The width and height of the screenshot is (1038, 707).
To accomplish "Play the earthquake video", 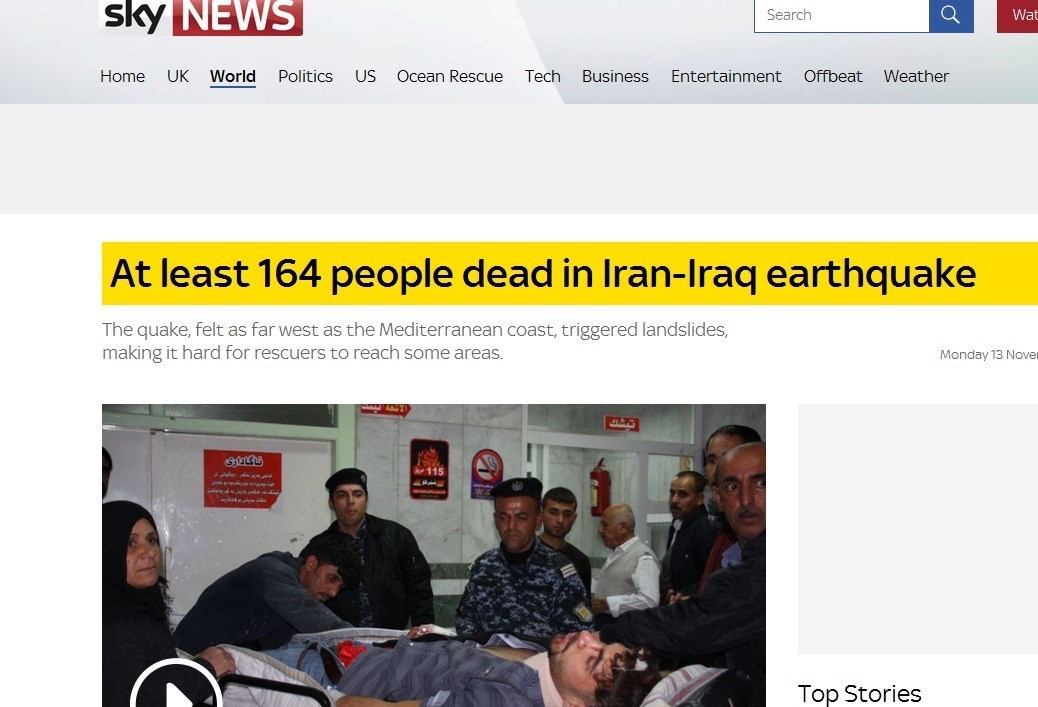I will click(x=176, y=684).
